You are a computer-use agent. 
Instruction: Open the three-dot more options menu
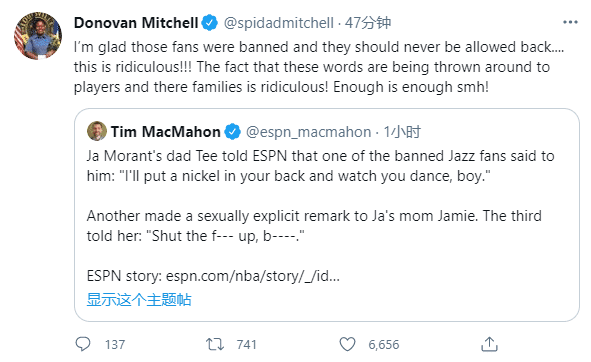pos(570,22)
